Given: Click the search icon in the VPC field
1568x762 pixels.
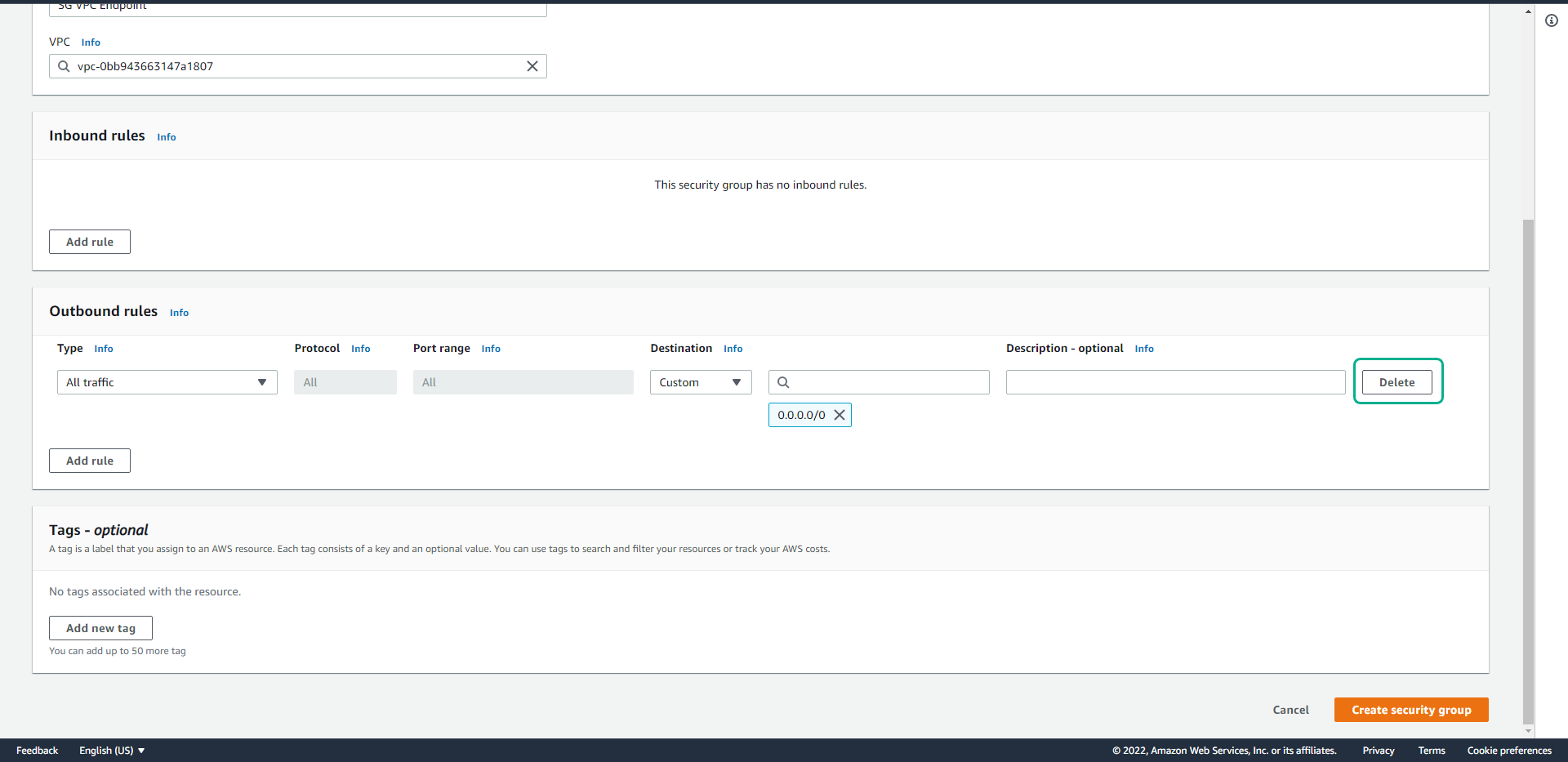Looking at the screenshot, I should point(64,66).
